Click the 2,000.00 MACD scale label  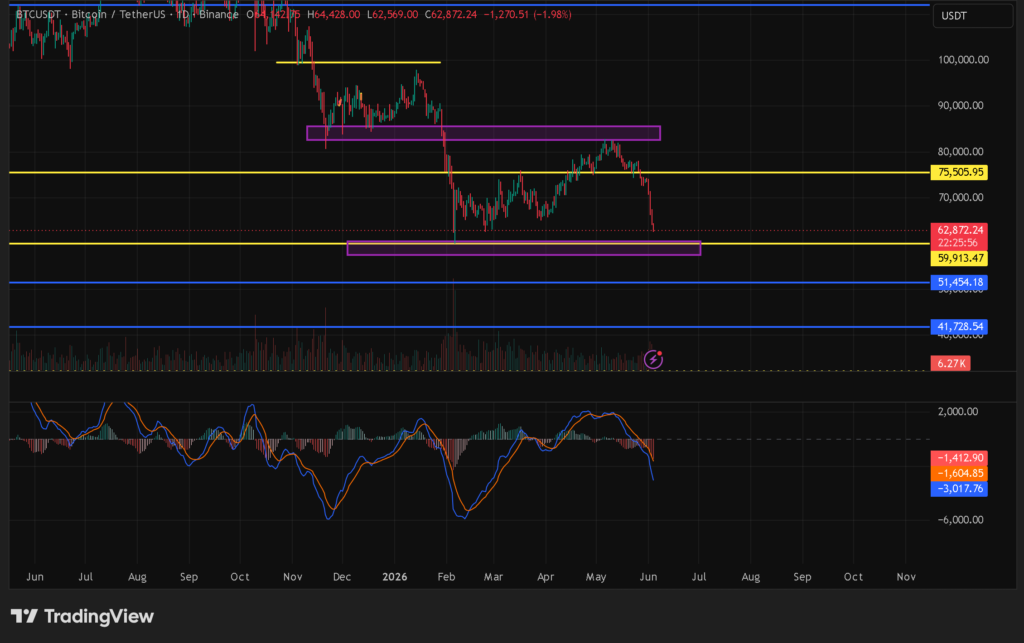pos(958,412)
